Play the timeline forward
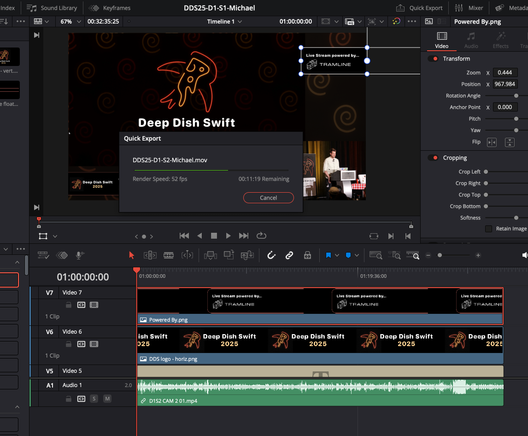The image size is (528, 436). coord(228,236)
